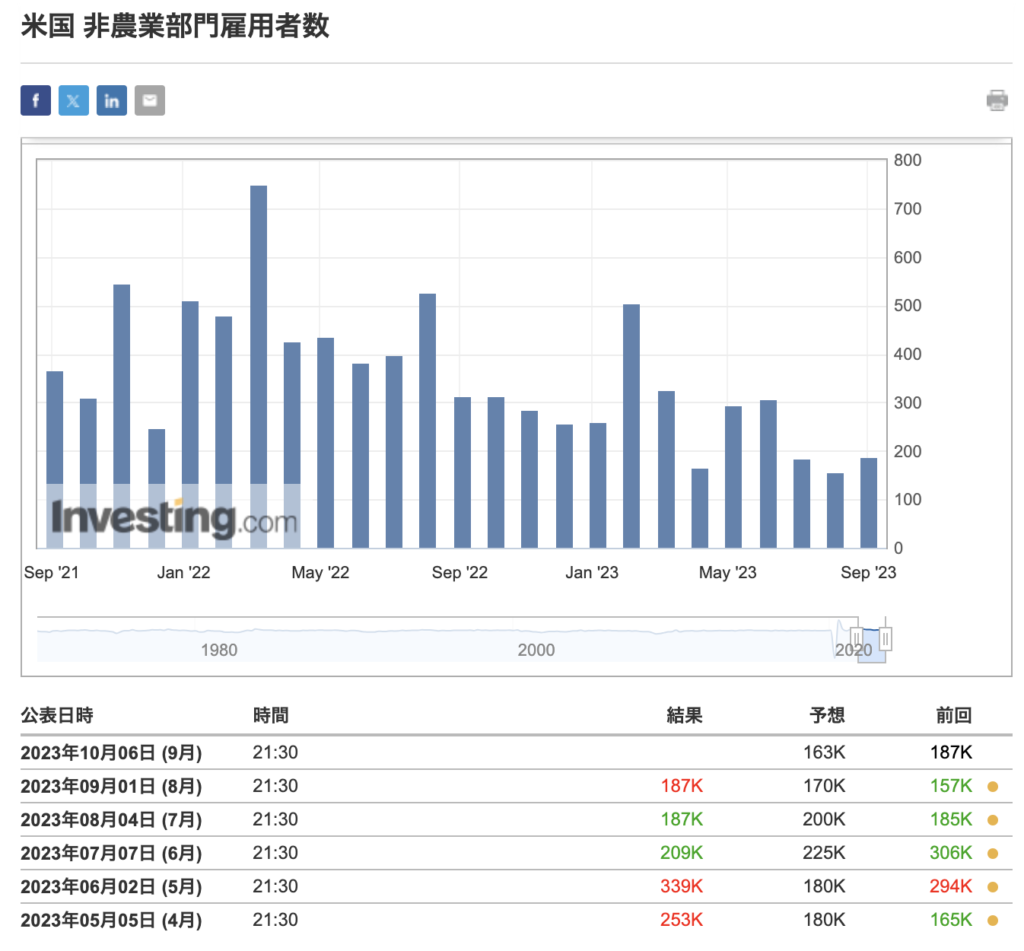
Task: Click the Jan '23 axis label
Action: coord(592,573)
